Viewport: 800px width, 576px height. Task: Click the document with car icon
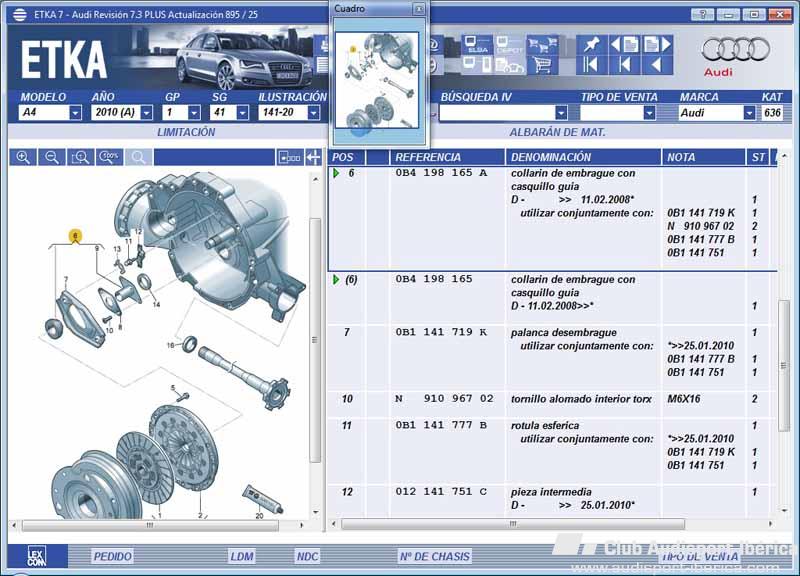coord(509,65)
